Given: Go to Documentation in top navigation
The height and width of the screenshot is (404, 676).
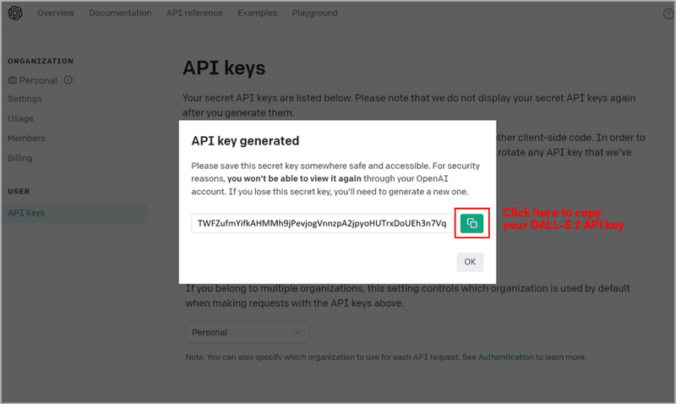Looking at the screenshot, I should click(120, 13).
